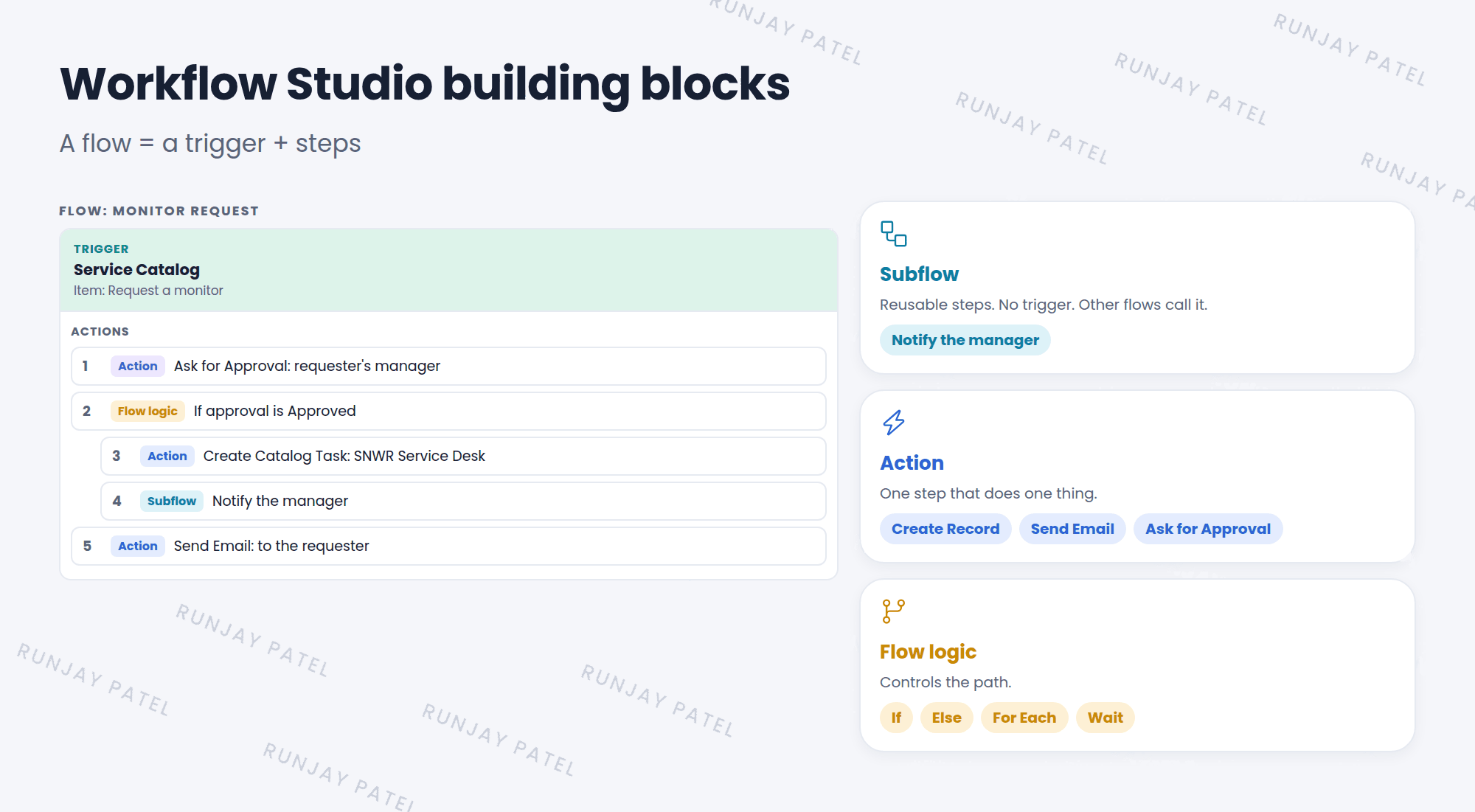This screenshot has height=812, width=1475.
Task: Click the 'Action' tag on step 5
Action: (138, 546)
